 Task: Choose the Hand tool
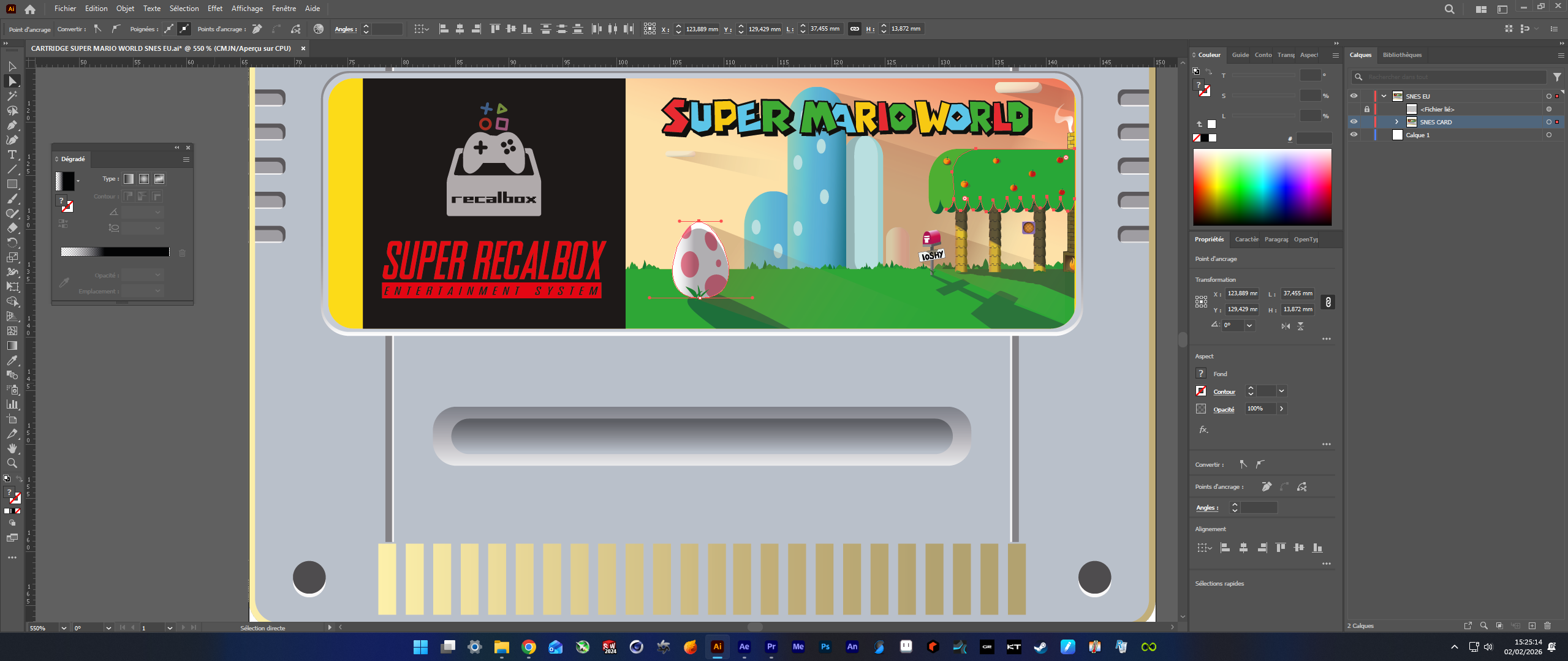(x=12, y=448)
